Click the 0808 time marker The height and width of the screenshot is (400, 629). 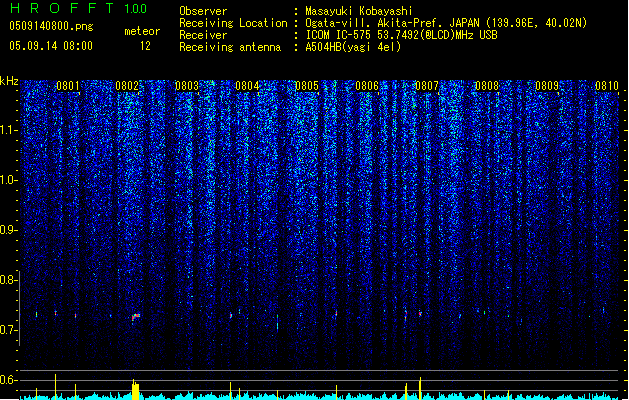[487, 86]
